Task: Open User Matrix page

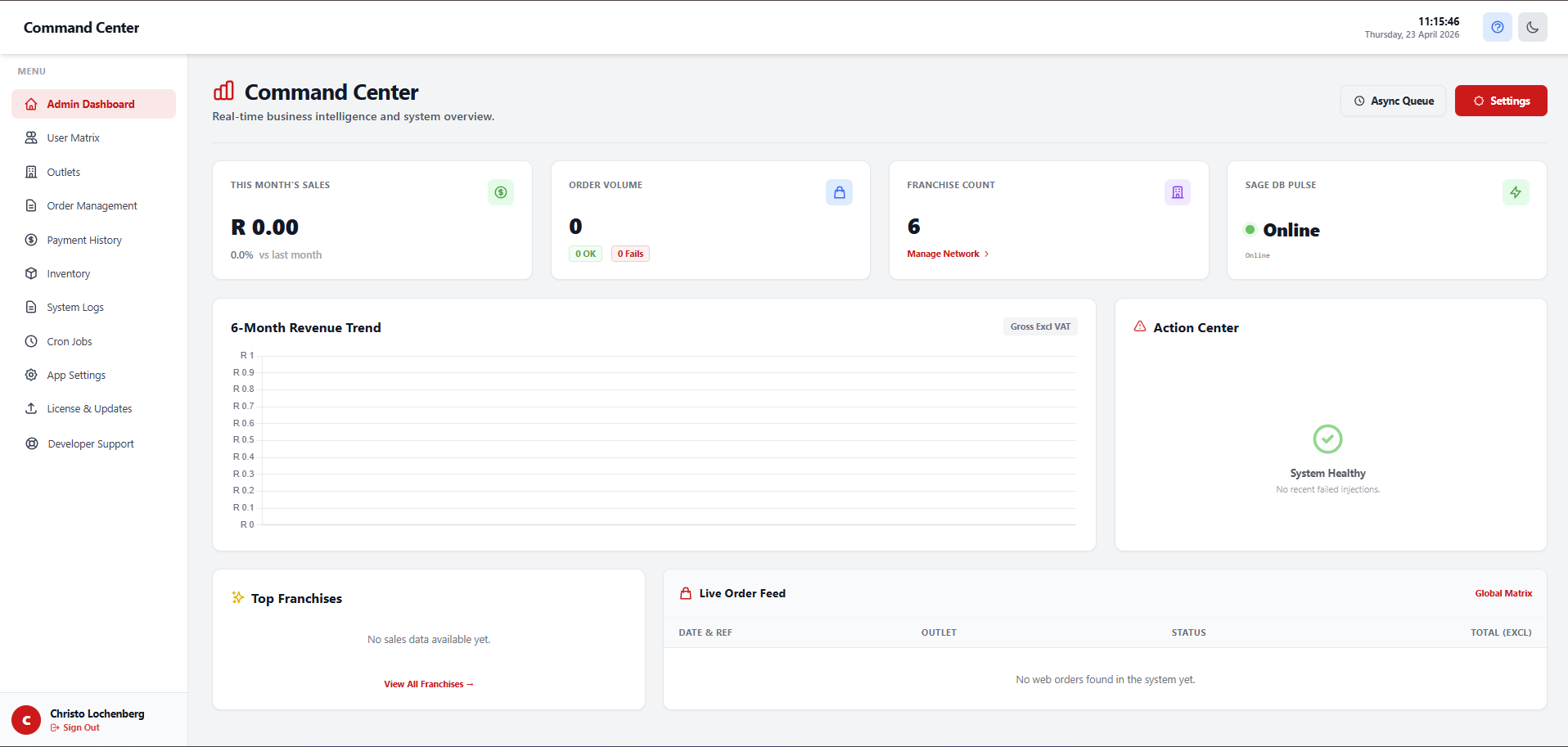Action: click(x=93, y=137)
